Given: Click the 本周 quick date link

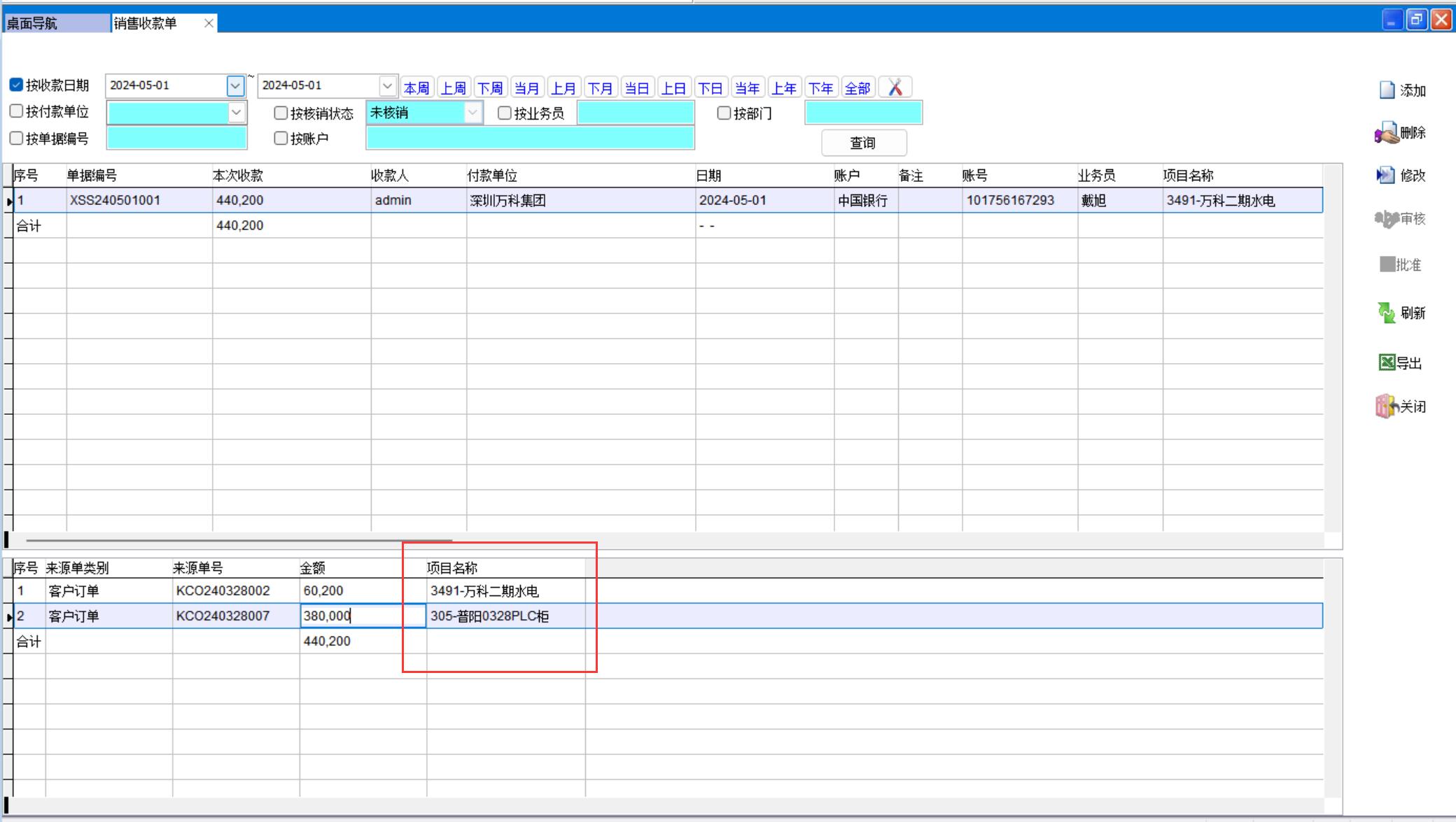Looking at the screenshot, I should pos(416,88).
